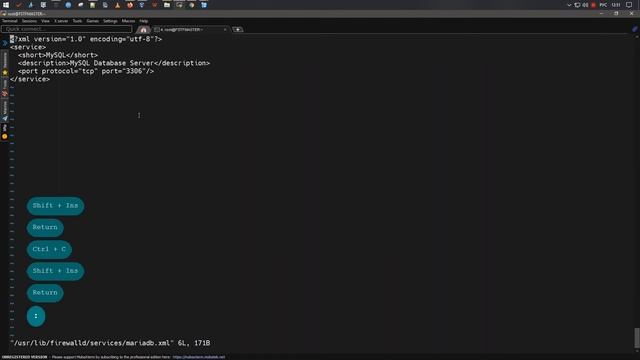Minimize the MobaXterm window

tap(601, 13)
